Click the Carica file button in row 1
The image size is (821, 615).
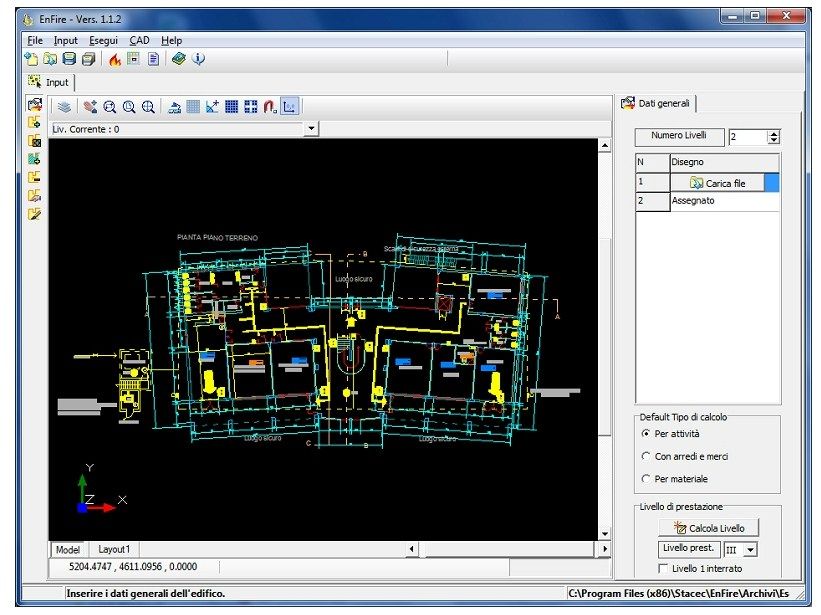pyautogui.click(x=717, y=183)
